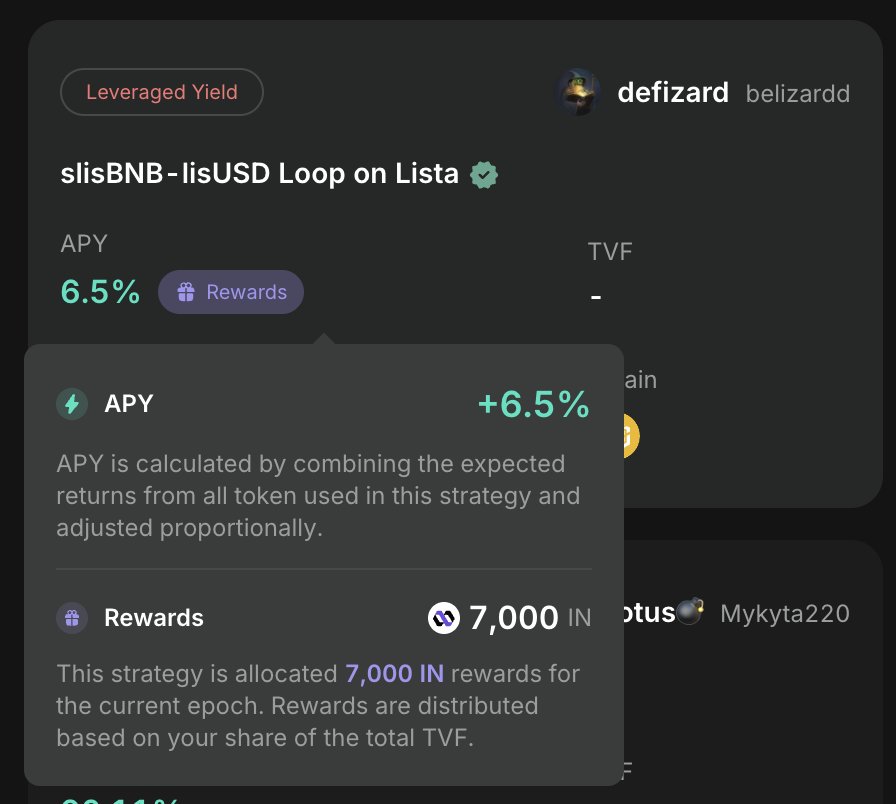Image resolution: width=896 pixels, height=804 pixels.
Task: Click the bomb emoji beside the second username
Action: tap(690, 612)
